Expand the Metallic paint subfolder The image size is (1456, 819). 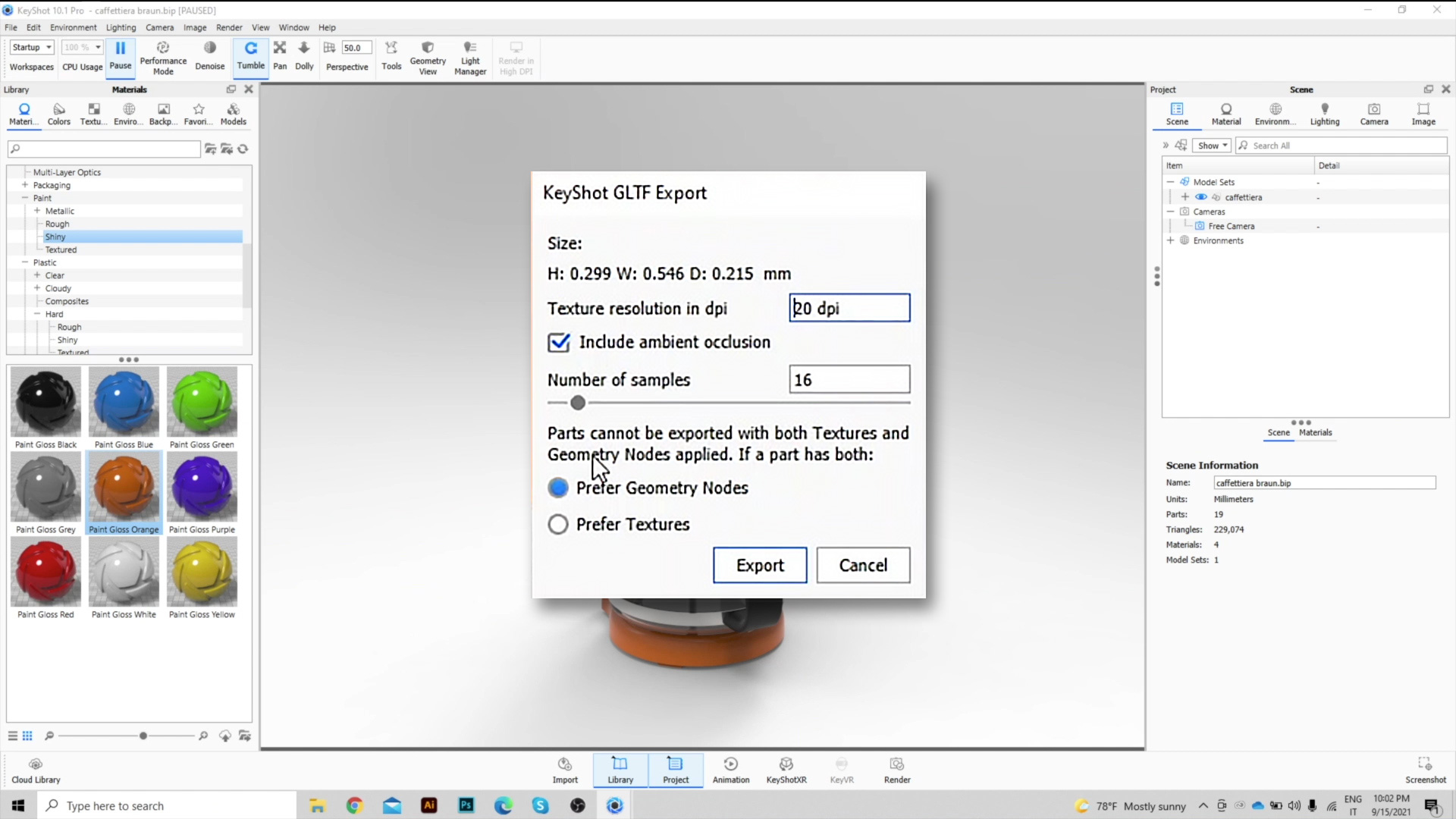tap(37, 211)
